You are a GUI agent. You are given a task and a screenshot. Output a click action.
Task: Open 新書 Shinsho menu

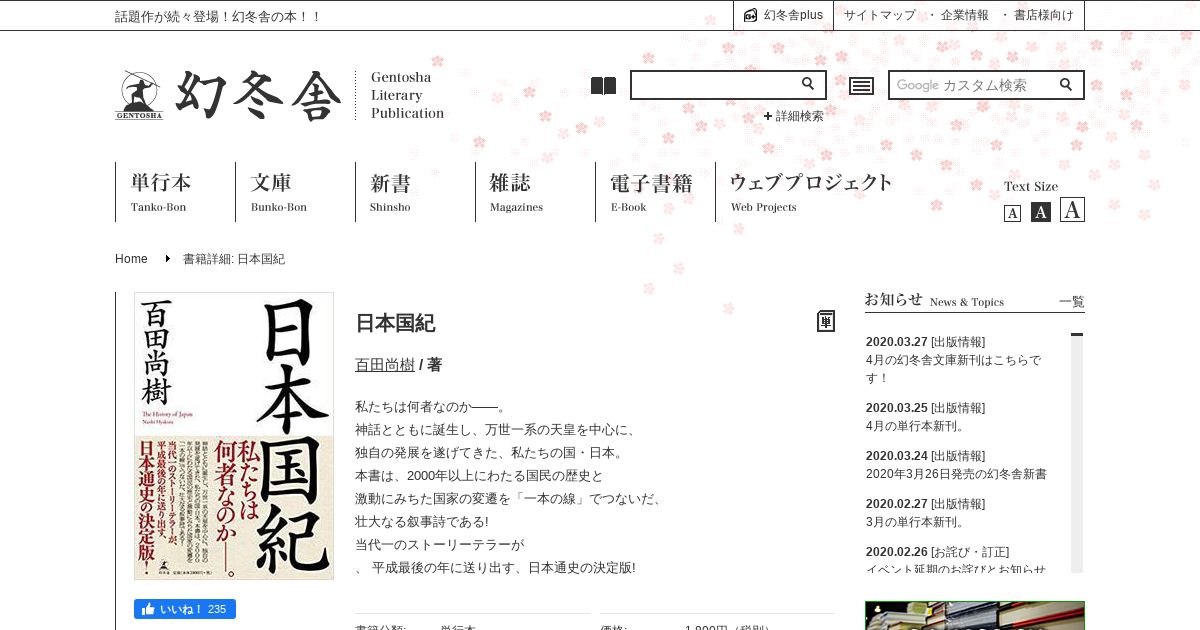[391, 192]
